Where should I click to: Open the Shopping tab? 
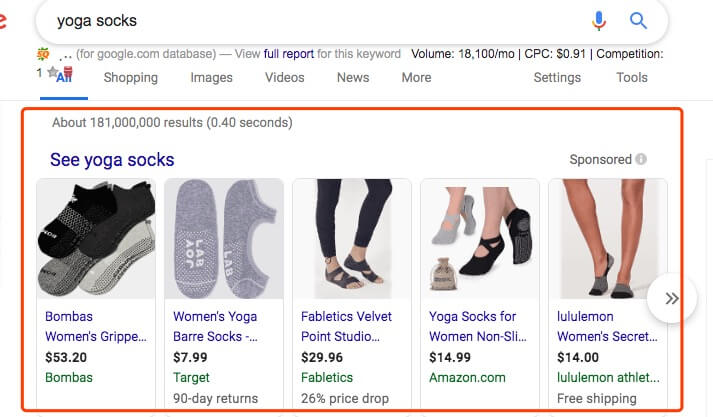point(131,78)
